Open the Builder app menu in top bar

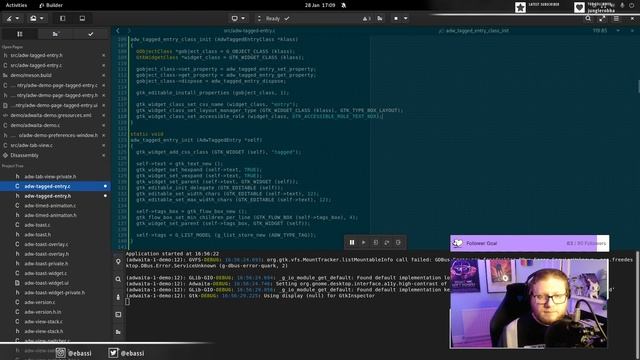(51, 5)
